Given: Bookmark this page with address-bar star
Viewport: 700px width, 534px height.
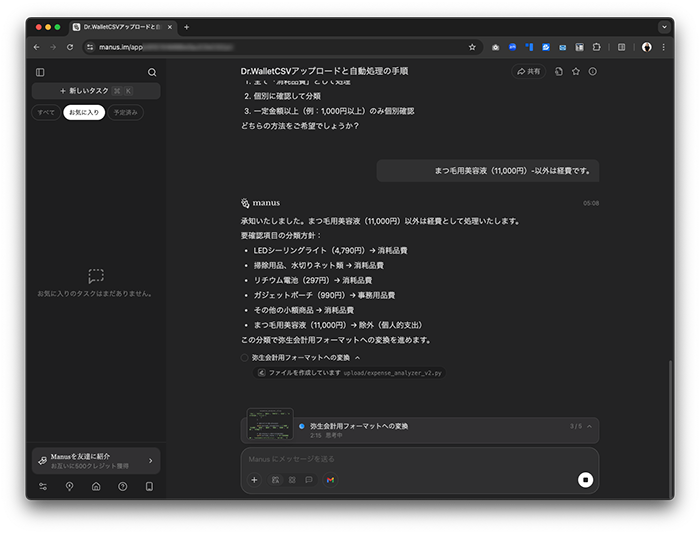Looking at the screenshot, I should pos(472,47).
